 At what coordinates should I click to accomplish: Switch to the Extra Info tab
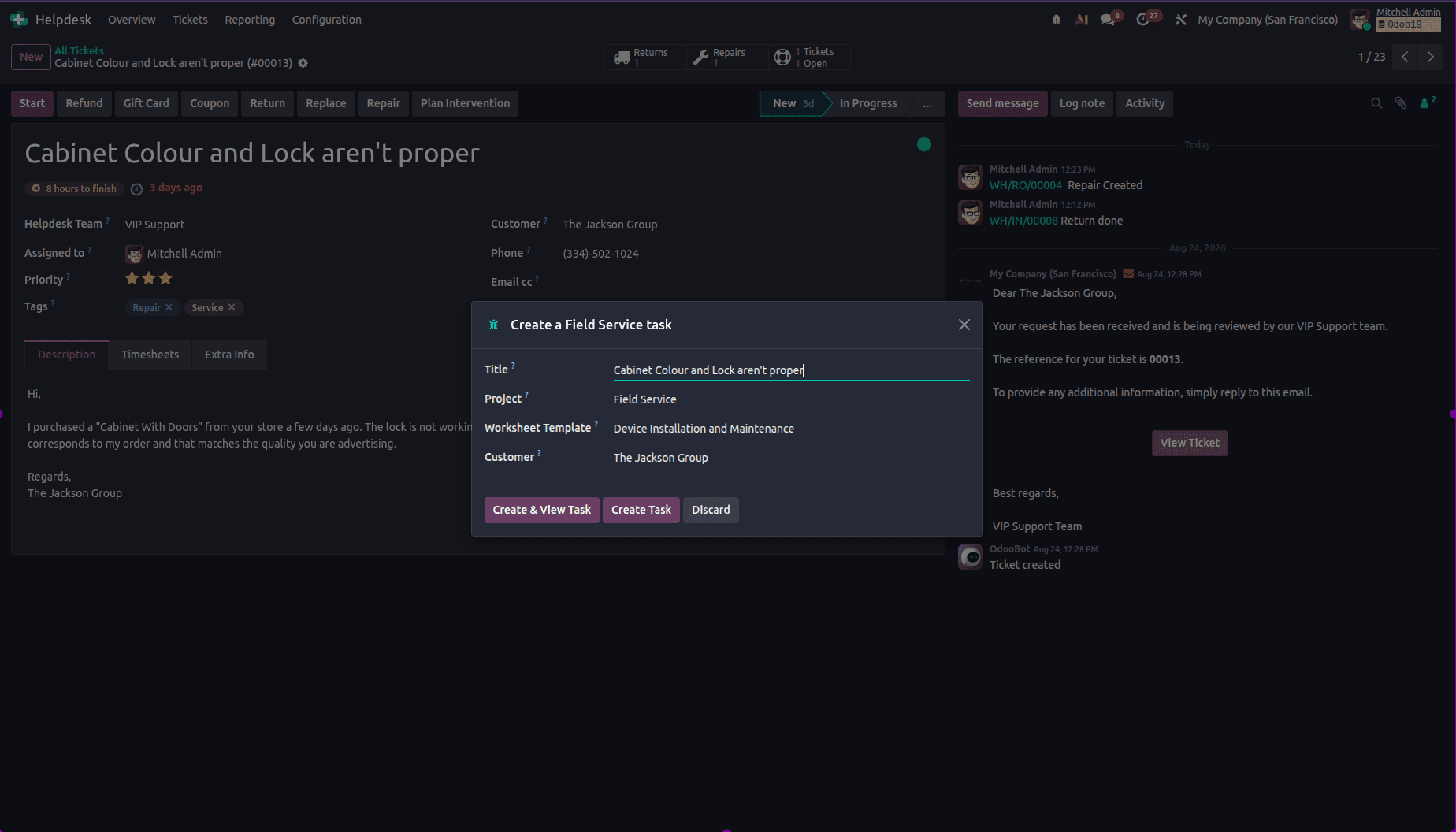pyautogui.click(x=229, y=355)
